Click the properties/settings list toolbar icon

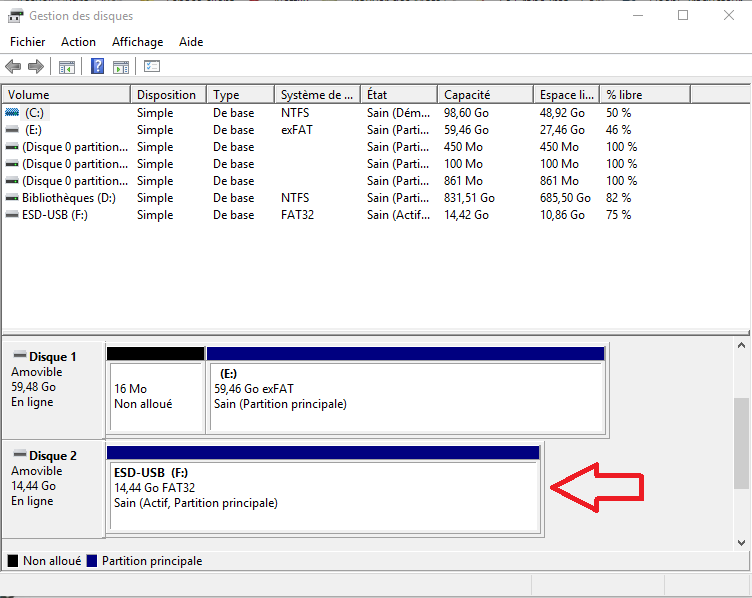[x=152, y=67]
